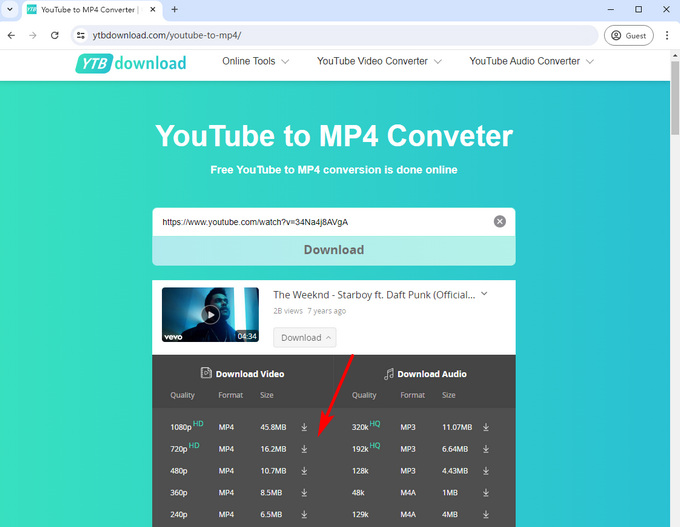Viewport: 680px width, 527px height.
Task: Close the YouTube to MP4 Converter tab
Action: tap(153, 9)
